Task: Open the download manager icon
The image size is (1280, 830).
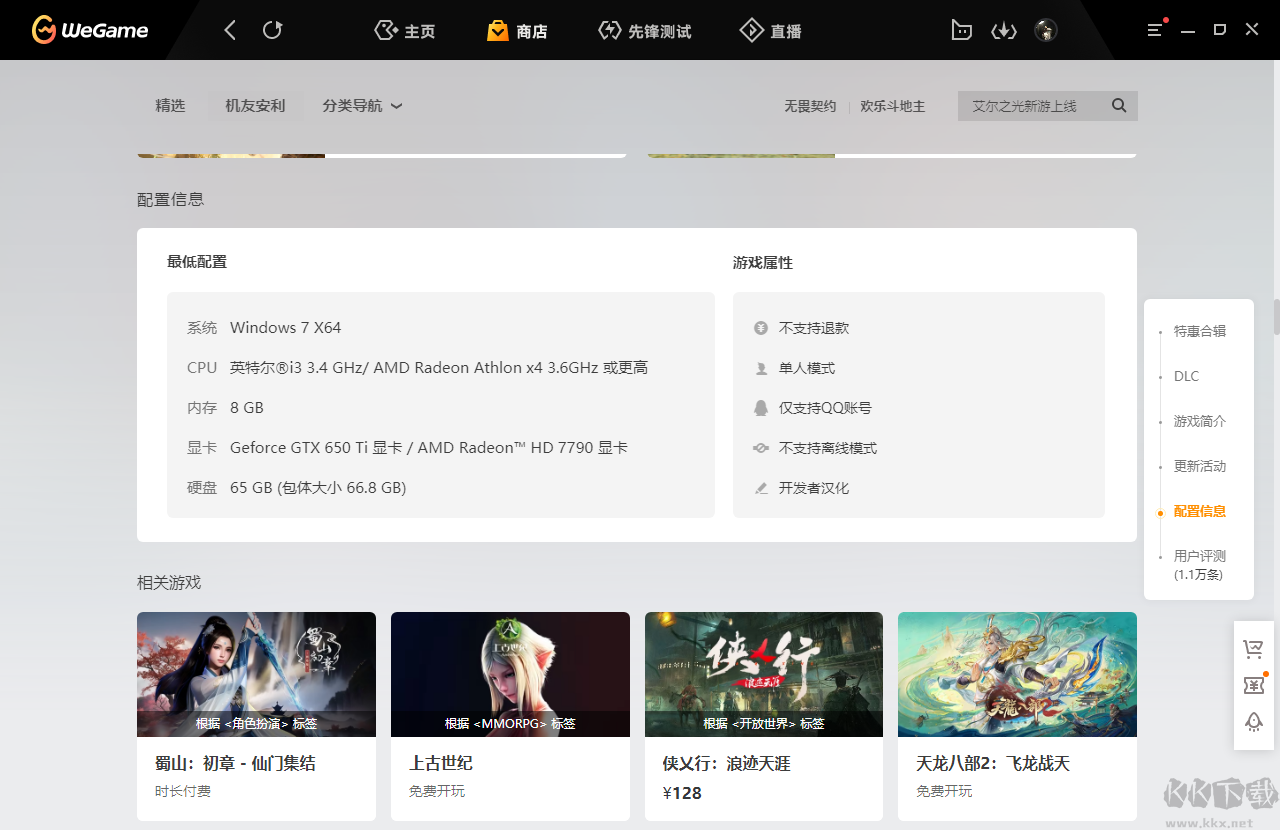Action: point(1003,31)
